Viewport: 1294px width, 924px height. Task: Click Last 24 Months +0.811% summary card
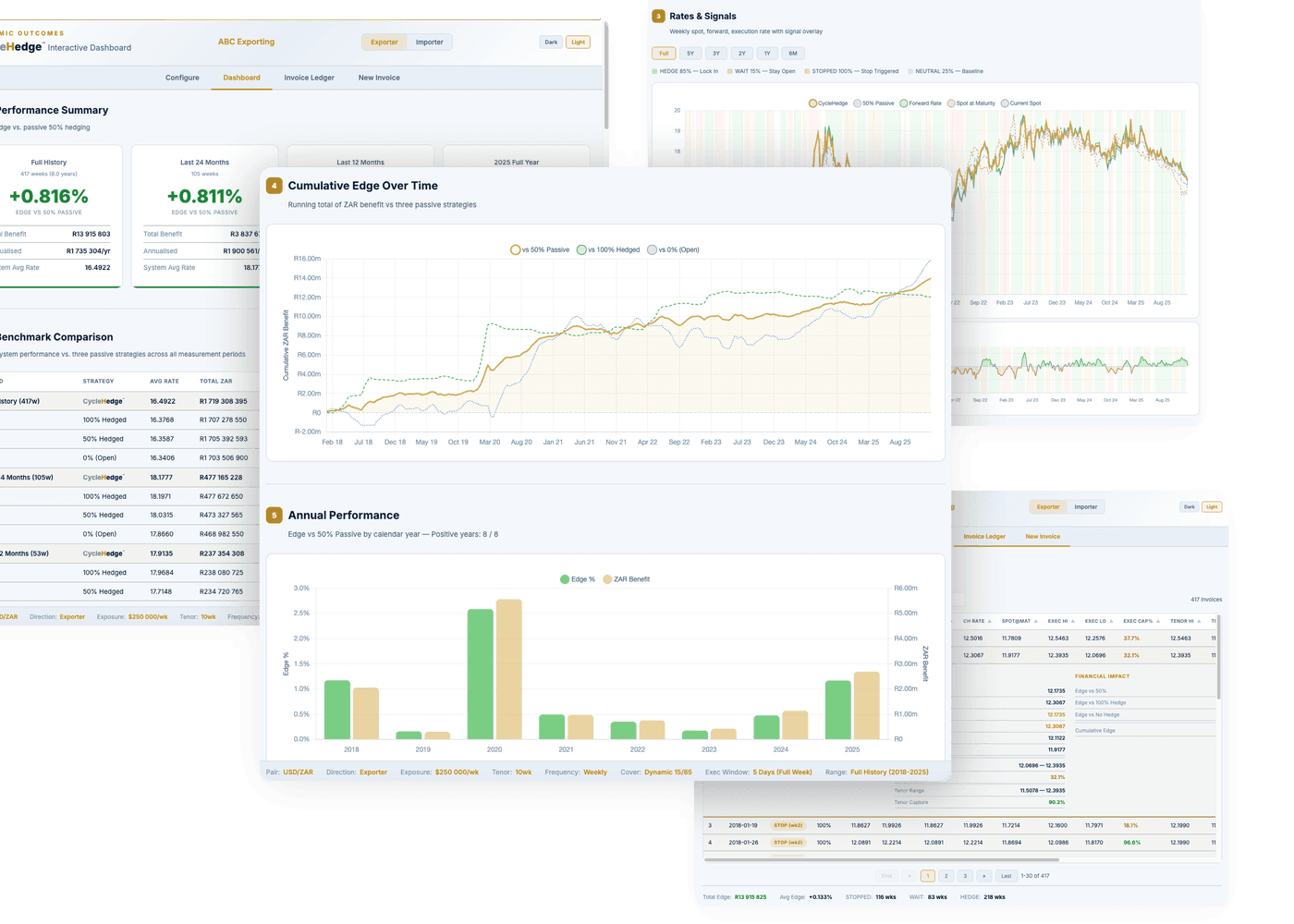pyautogui.click(x=203, y=215)
